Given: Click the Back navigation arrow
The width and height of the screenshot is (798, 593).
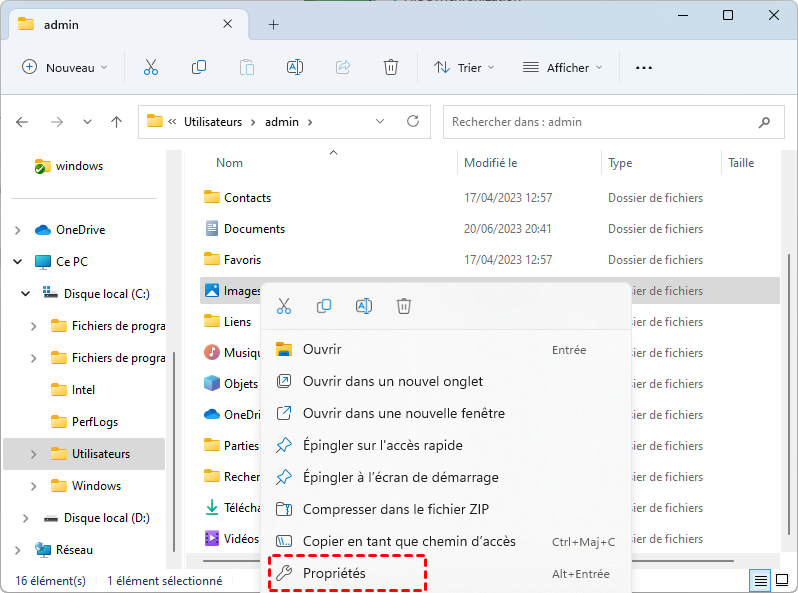Looking at the screenshot, I should (23, 122).
